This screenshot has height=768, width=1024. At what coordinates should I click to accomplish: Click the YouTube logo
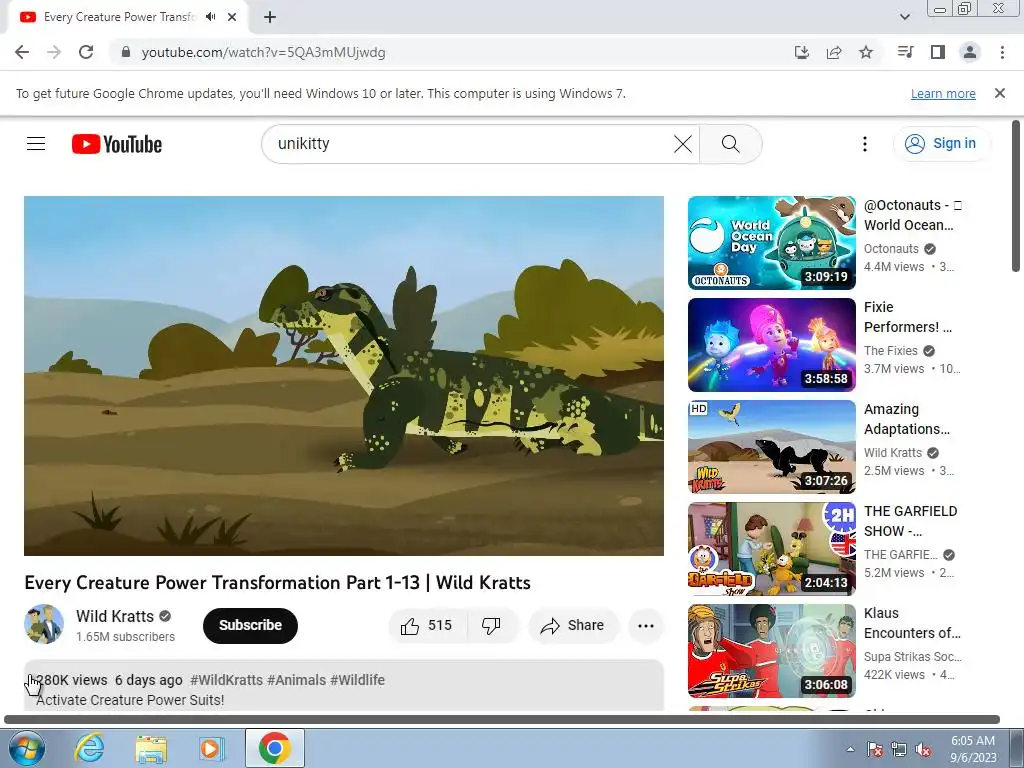[x=117, y=144]
